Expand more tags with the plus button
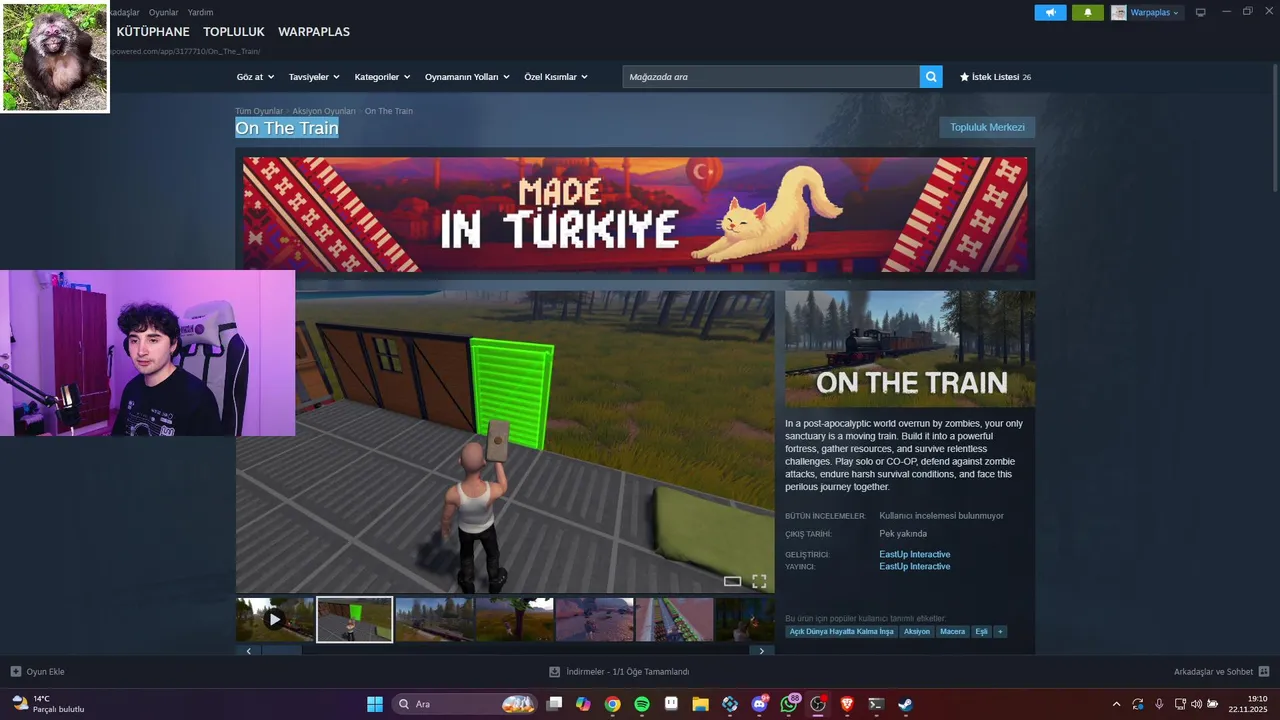Image resolution: width=1280 pixels, height=720 pixels. coord(1000,631)
